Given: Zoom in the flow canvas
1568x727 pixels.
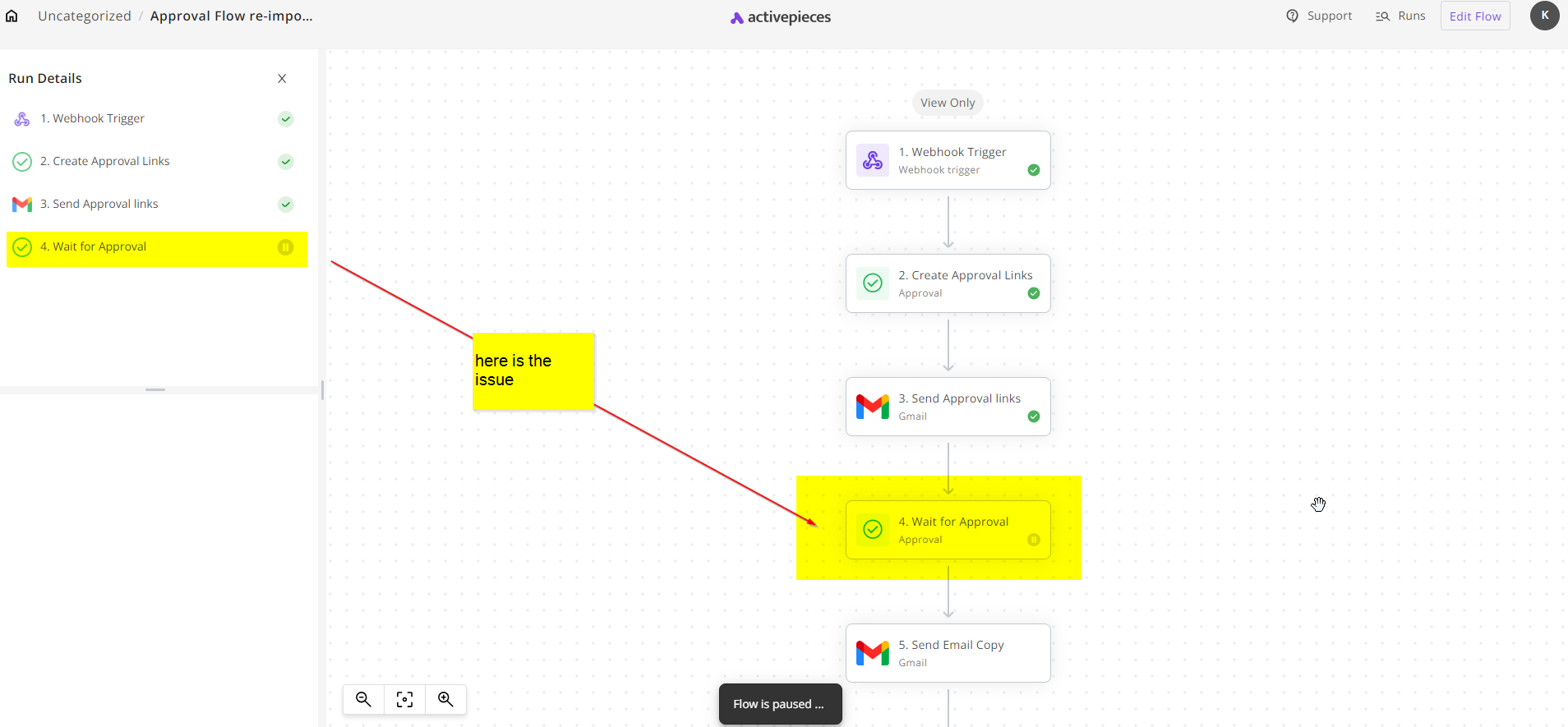Looking at the screenshot, I should click(445, 699).
